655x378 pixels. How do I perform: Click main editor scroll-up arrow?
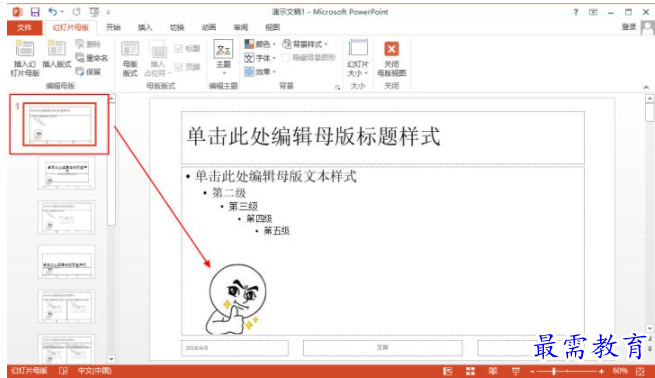(650, 99)
